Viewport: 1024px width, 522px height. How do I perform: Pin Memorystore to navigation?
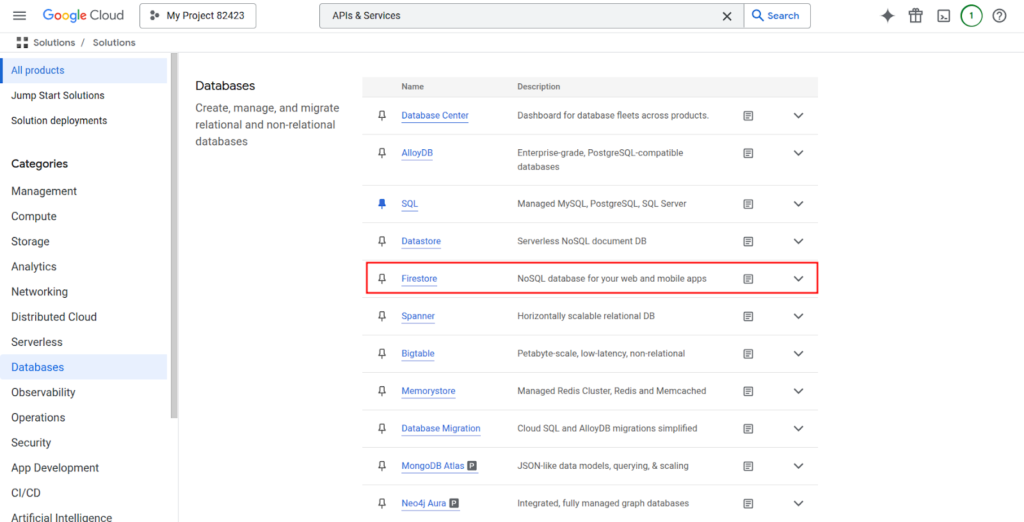(382, 391)
